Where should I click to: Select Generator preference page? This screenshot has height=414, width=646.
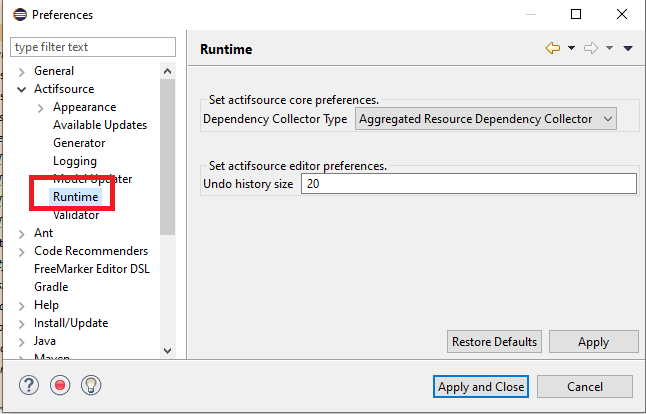[79, 143]
